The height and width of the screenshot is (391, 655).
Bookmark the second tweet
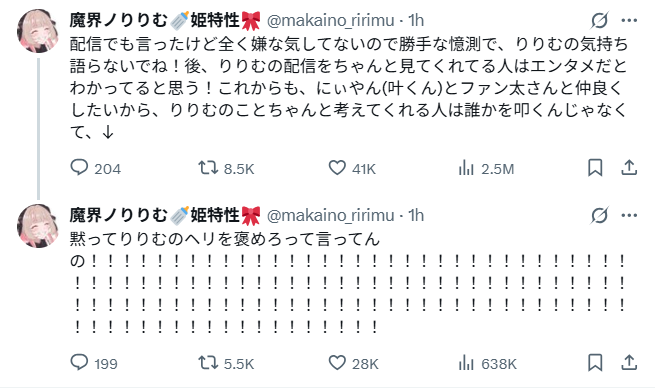595,363
